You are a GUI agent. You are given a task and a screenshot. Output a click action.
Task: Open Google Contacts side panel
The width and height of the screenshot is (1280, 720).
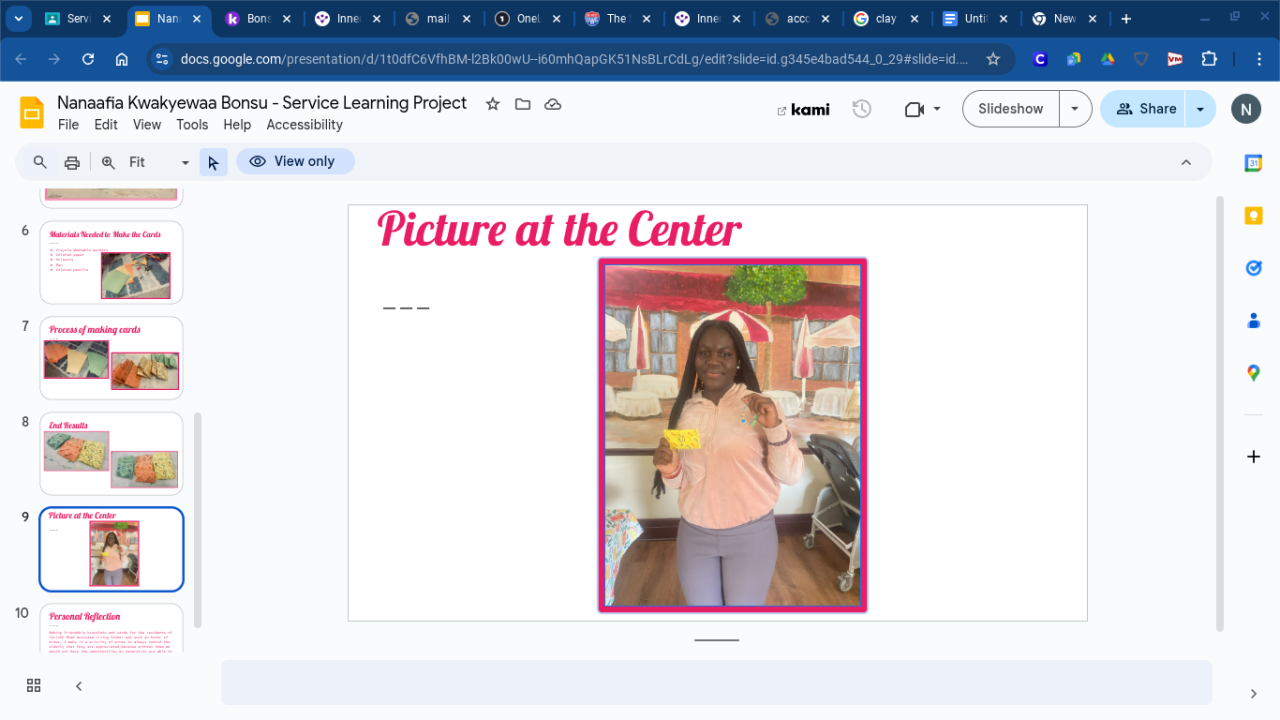(1253, 320)
